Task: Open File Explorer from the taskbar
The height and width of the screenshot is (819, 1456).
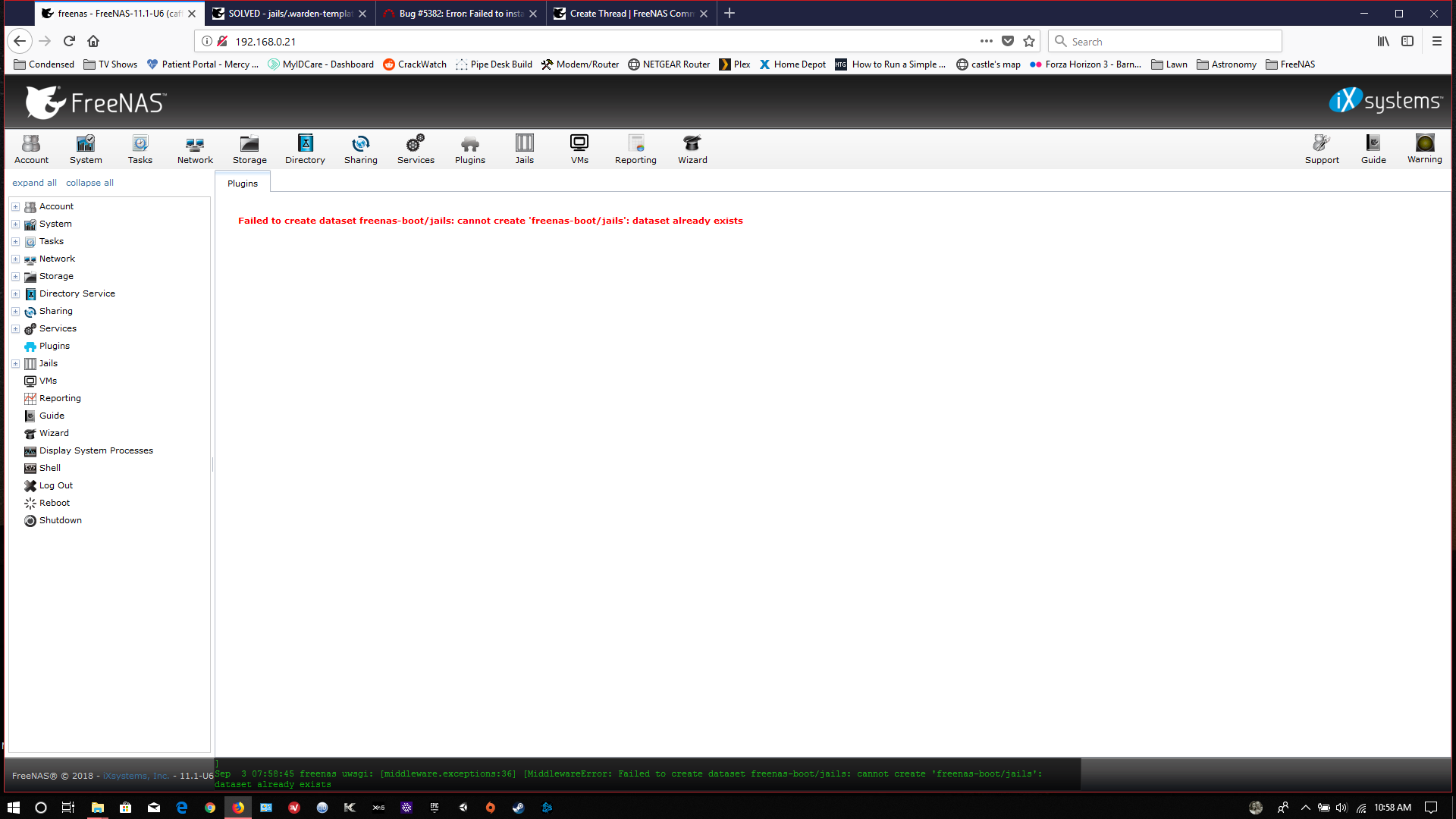Action: 98,808
